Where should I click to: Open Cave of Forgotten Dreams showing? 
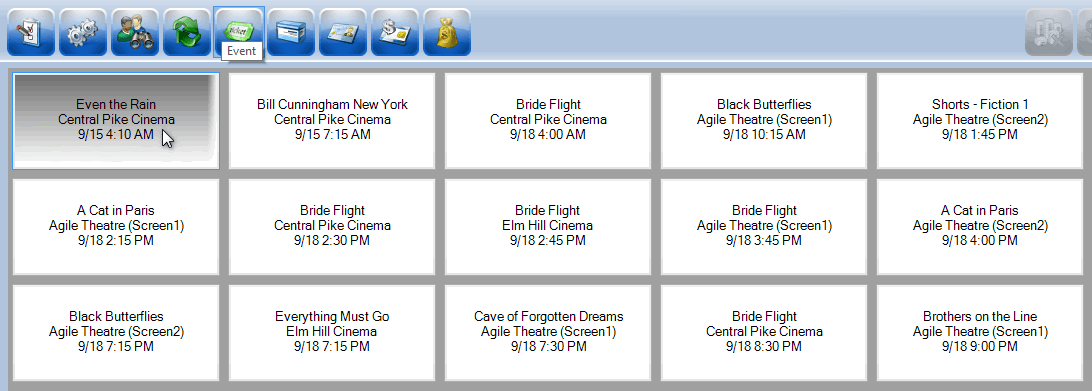tap(548, 332)
